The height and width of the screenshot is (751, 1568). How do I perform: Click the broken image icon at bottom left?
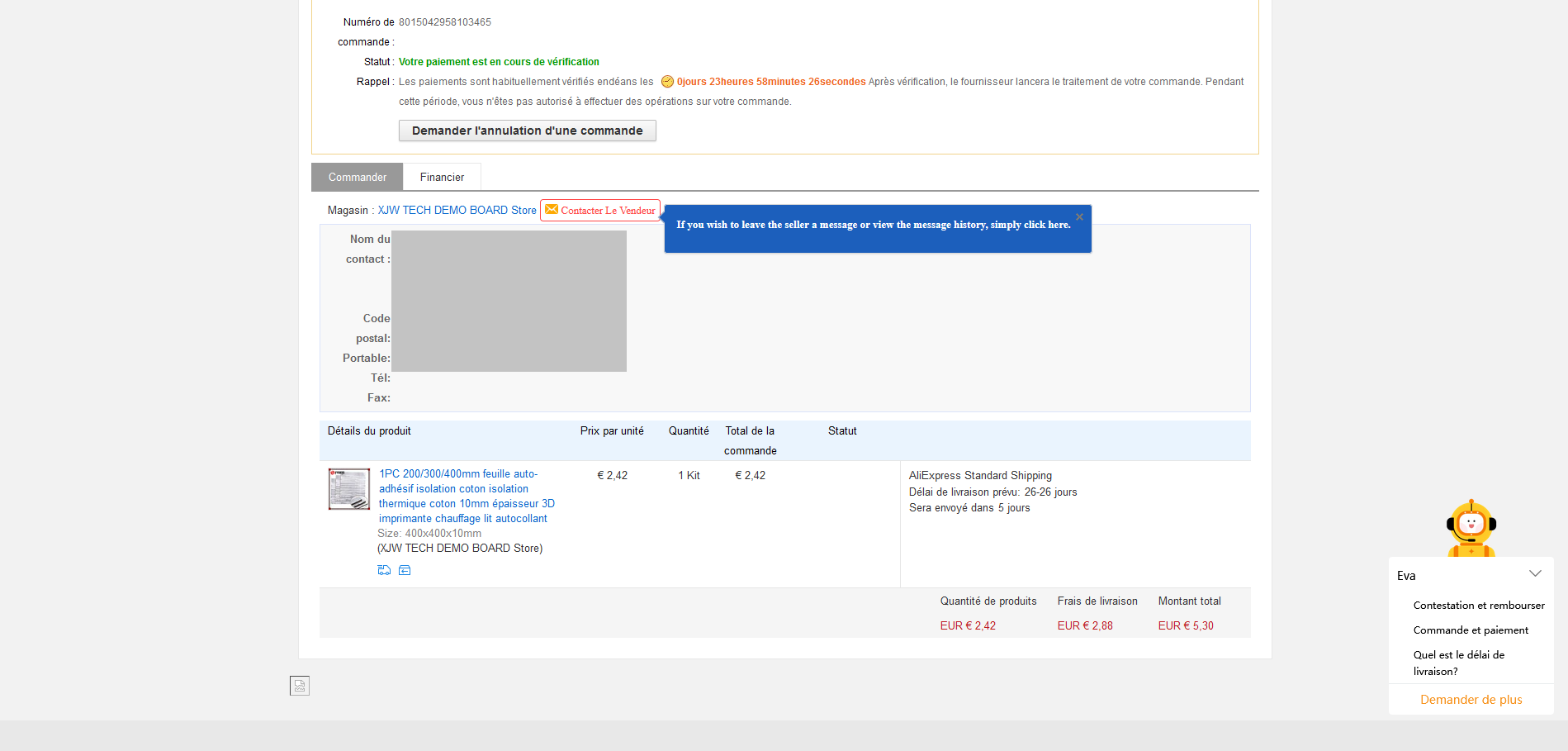click(x=300, y=686)
